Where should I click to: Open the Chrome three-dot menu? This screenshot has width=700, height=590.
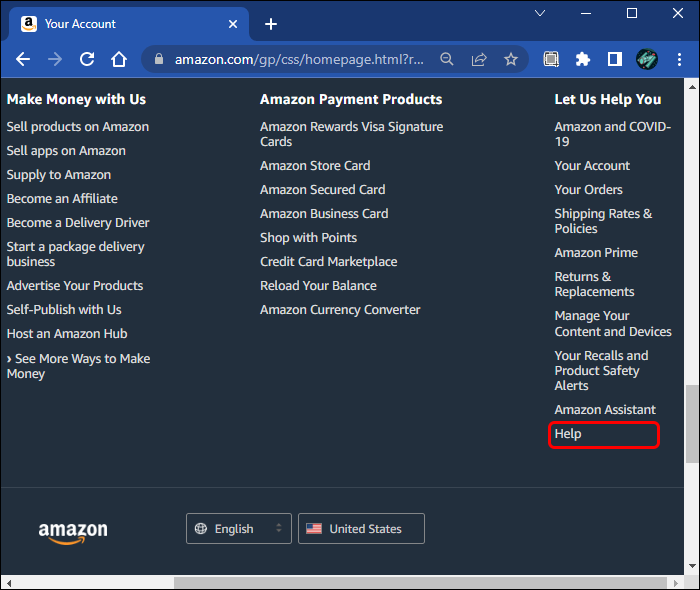pos(678,59)
